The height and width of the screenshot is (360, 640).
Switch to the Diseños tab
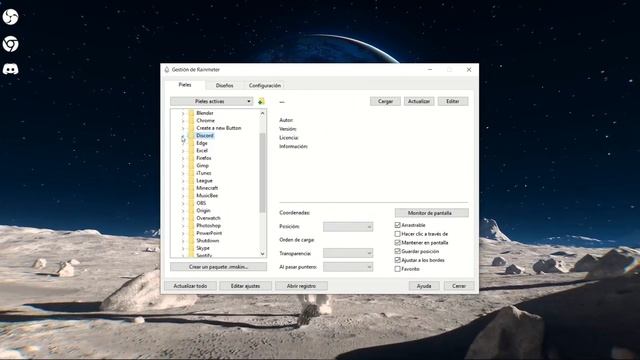click(224, 85)
